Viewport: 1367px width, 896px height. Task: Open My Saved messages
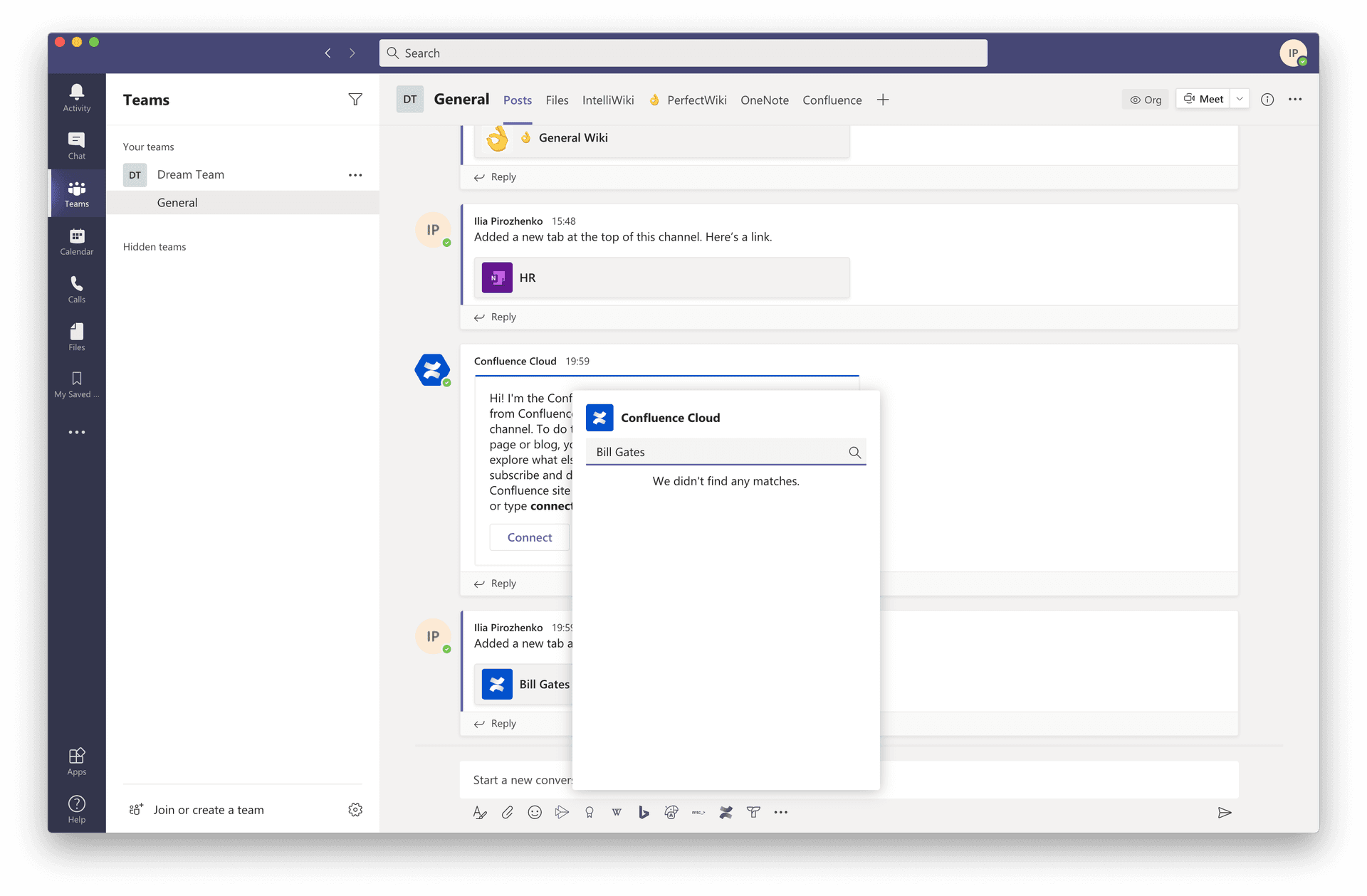(x=76, y=384)
